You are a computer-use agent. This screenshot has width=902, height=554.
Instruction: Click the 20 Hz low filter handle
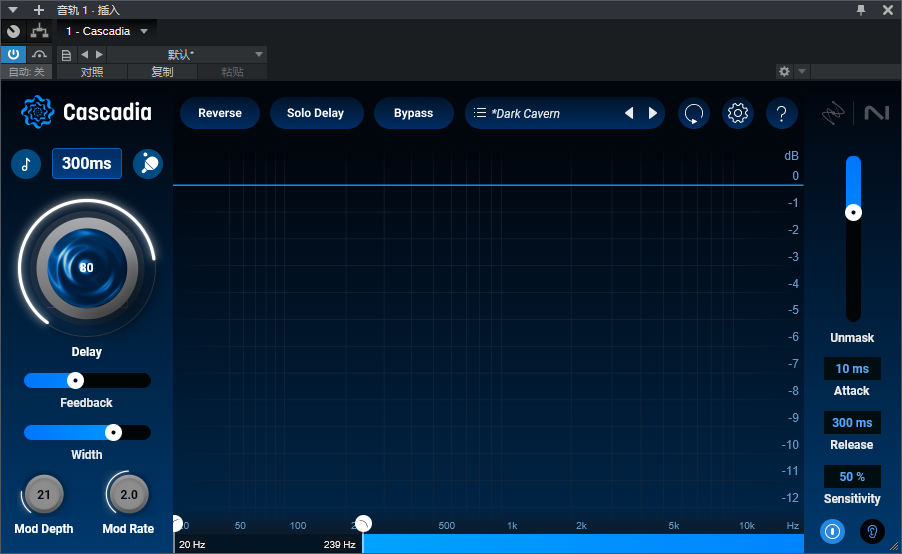(177, 524)
